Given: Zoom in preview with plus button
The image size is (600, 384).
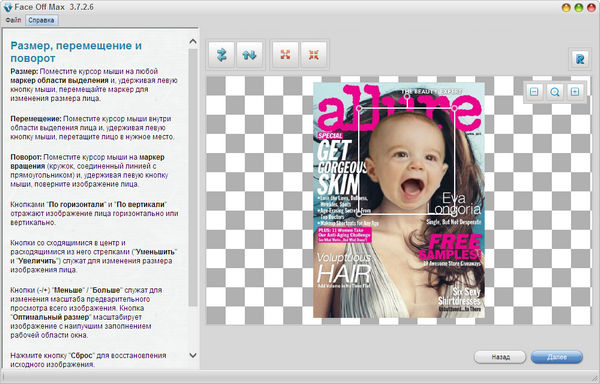Looking at the screenshot, I should (x=575, y=92).
